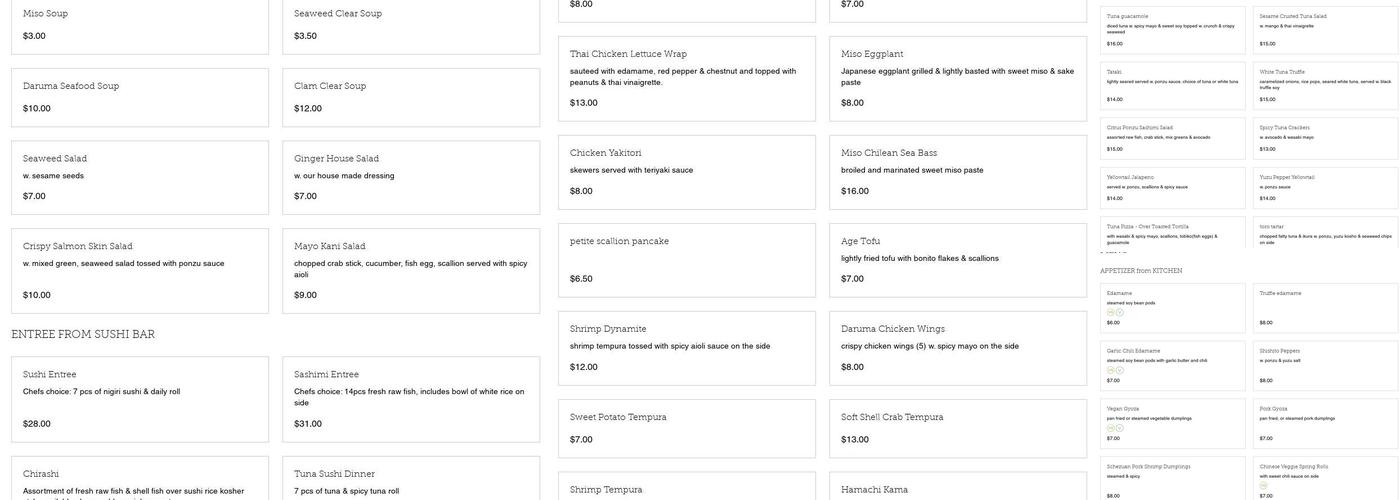Click the right dietary icon under Vegan Gyoza
1400x500 pixels.
pos(1119,428)
